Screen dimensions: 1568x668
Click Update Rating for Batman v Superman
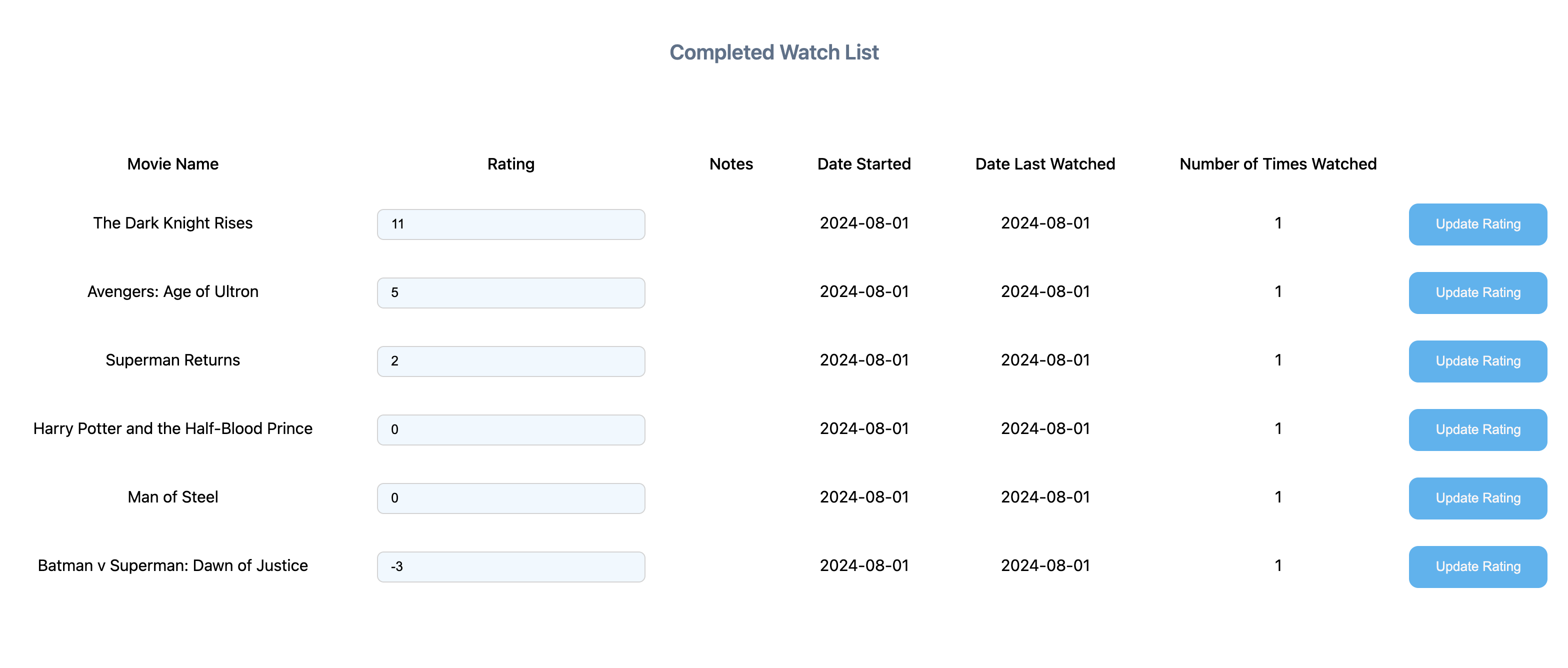[x=1477, y=567]
